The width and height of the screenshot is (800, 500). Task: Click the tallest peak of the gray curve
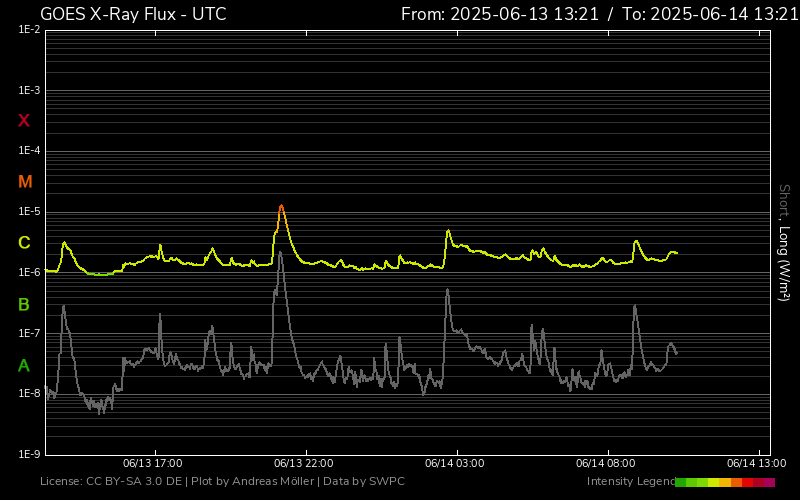[x=281, y=254]
